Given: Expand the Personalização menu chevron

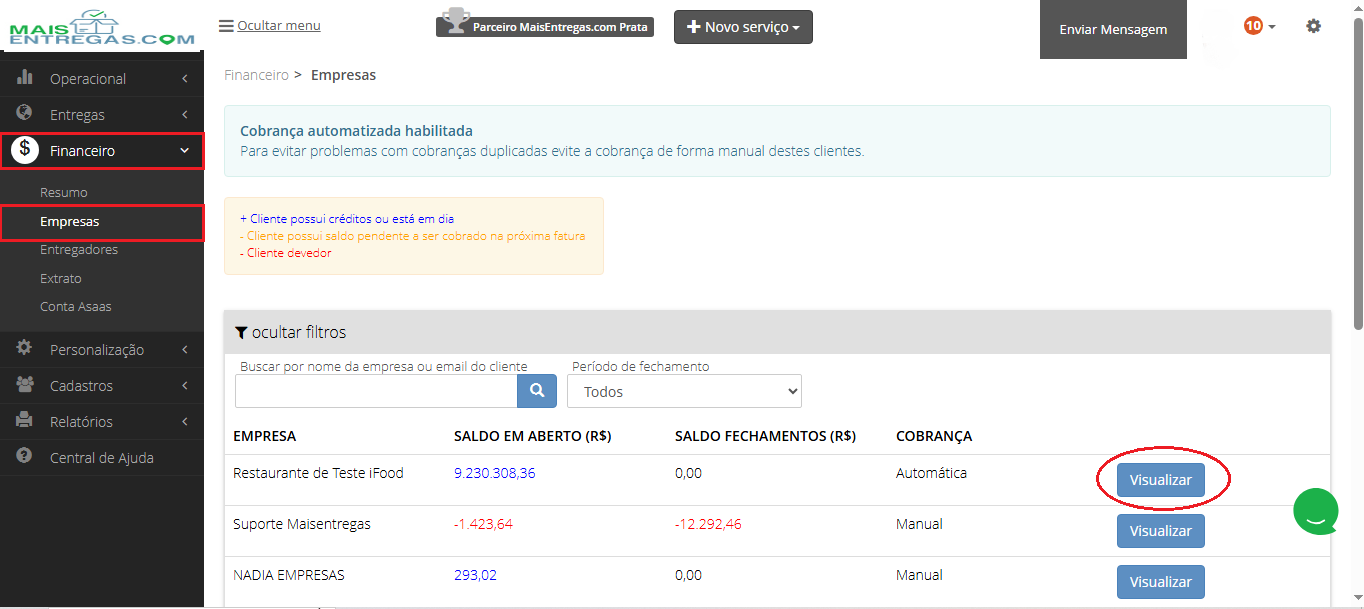Looking at the screenshot, I should 185,350.
